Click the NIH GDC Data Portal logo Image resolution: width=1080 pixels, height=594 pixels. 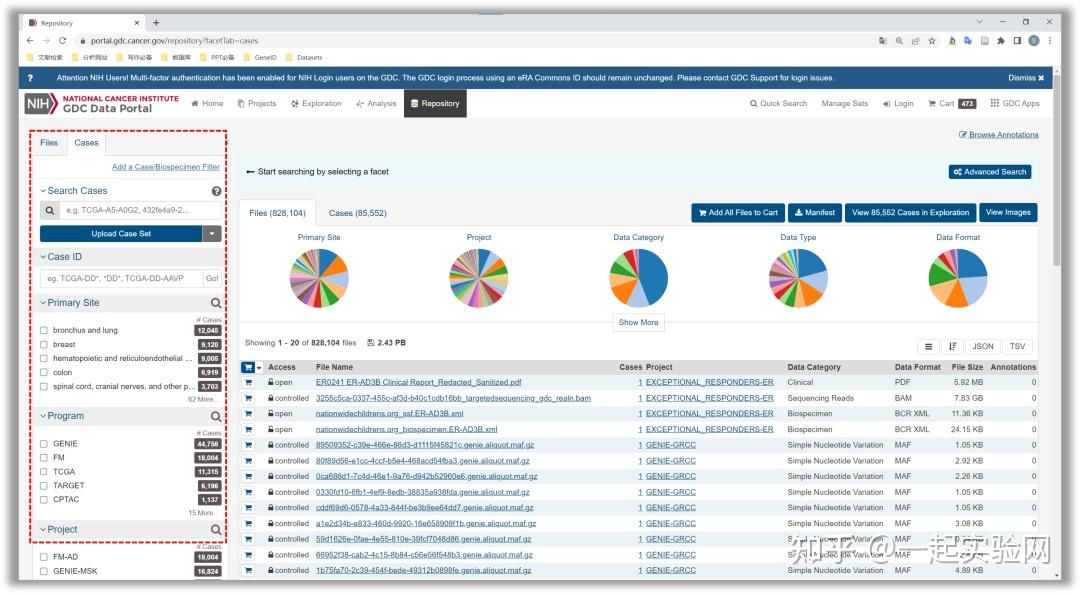[102, 104]
